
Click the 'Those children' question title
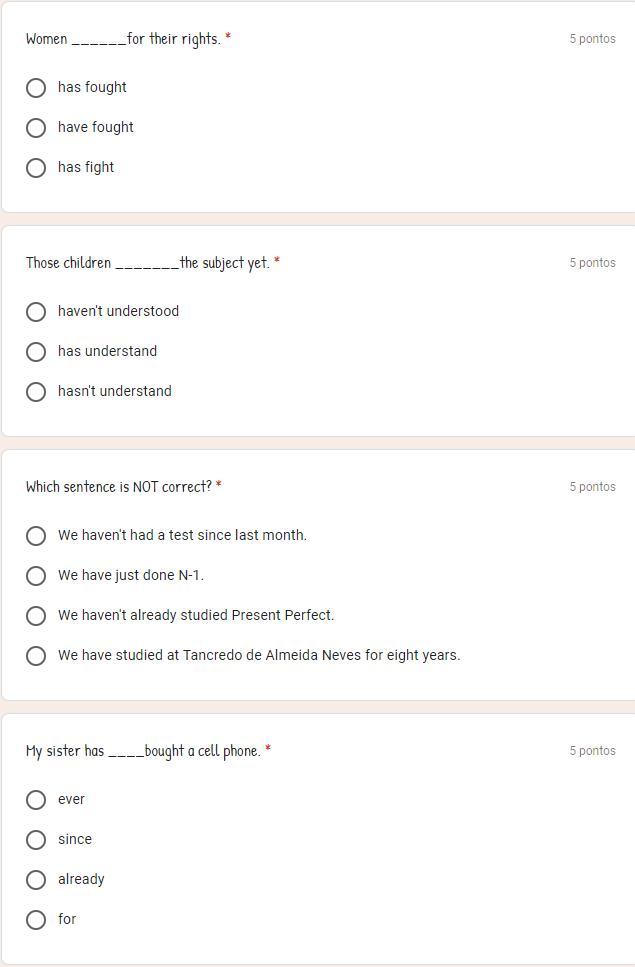click(x=148, y=263)
